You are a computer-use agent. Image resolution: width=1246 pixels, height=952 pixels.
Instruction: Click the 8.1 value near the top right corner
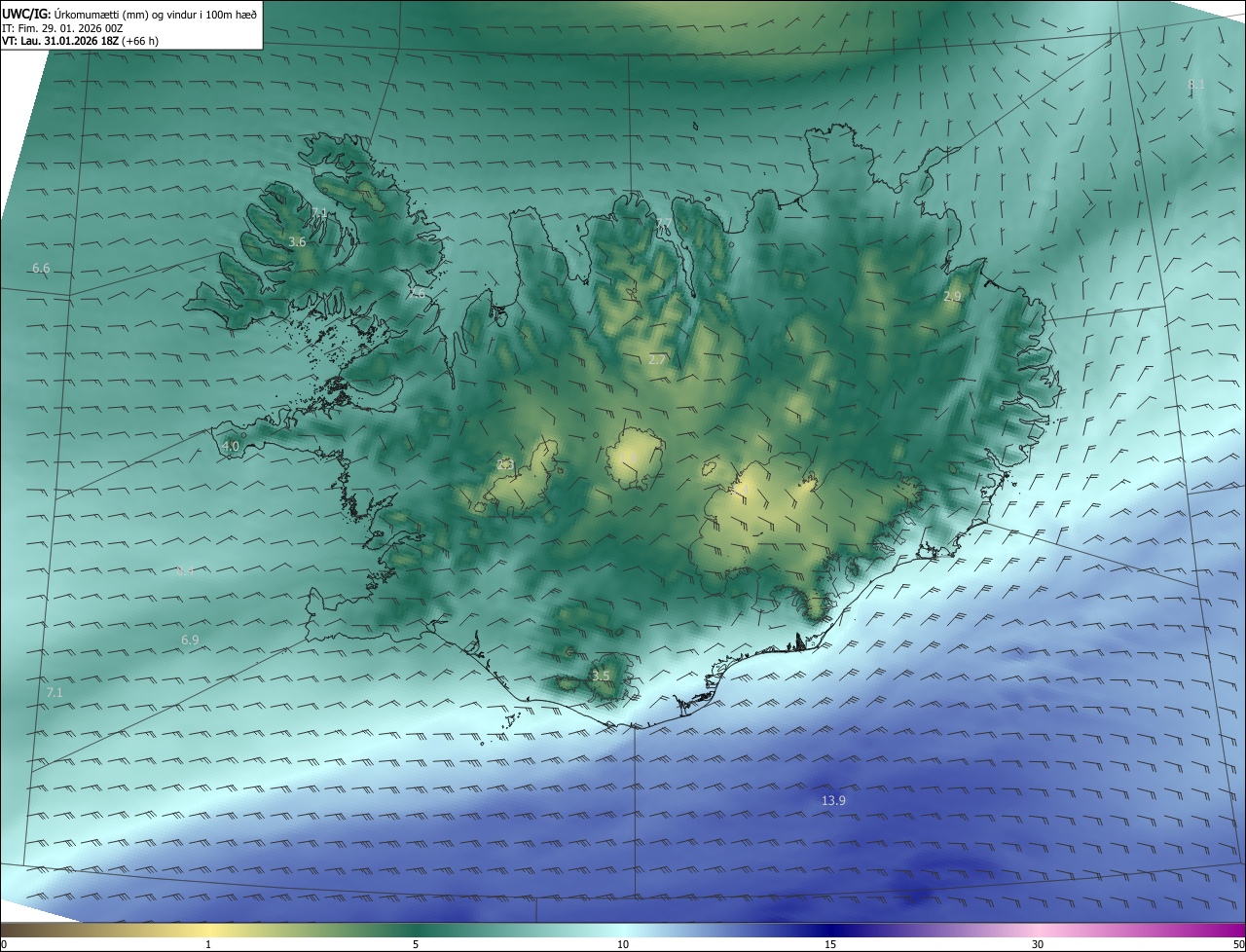[1196, 85]
